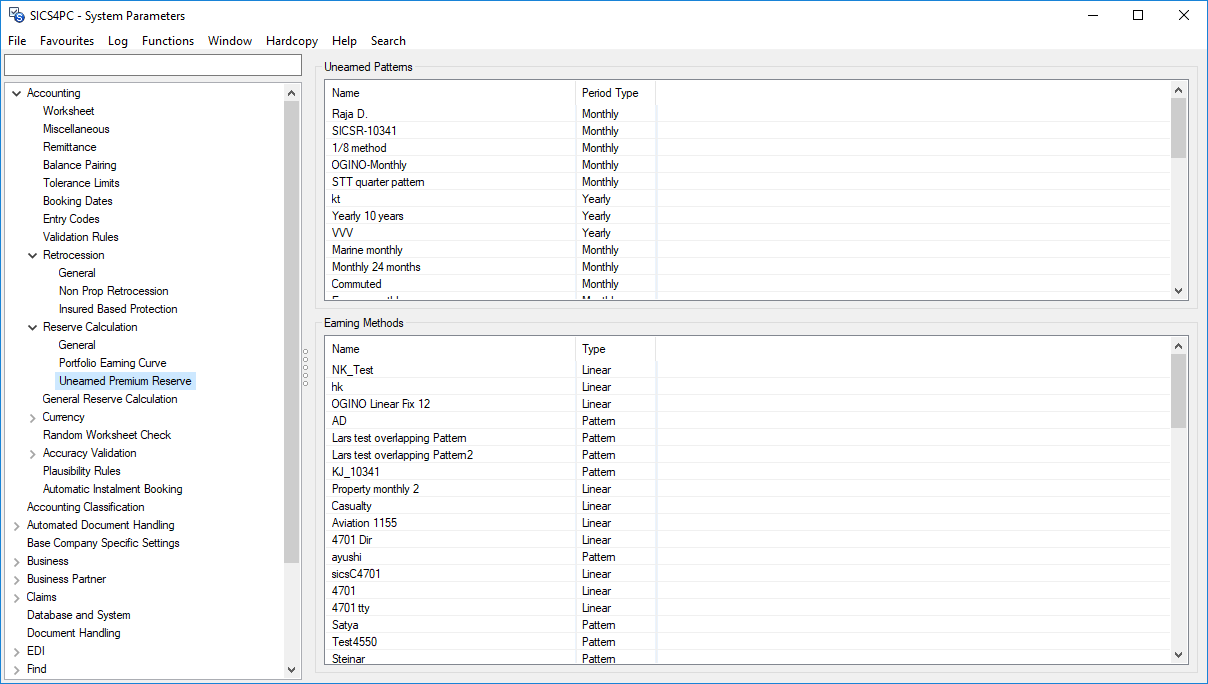1208x684 pixels.
Task: Open Database and System parameters
Action: pyautogui.click(x=78, y=614)
